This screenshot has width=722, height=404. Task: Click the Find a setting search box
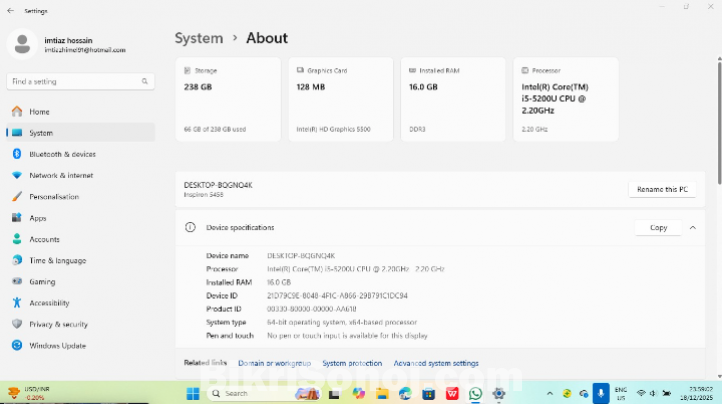81,82
